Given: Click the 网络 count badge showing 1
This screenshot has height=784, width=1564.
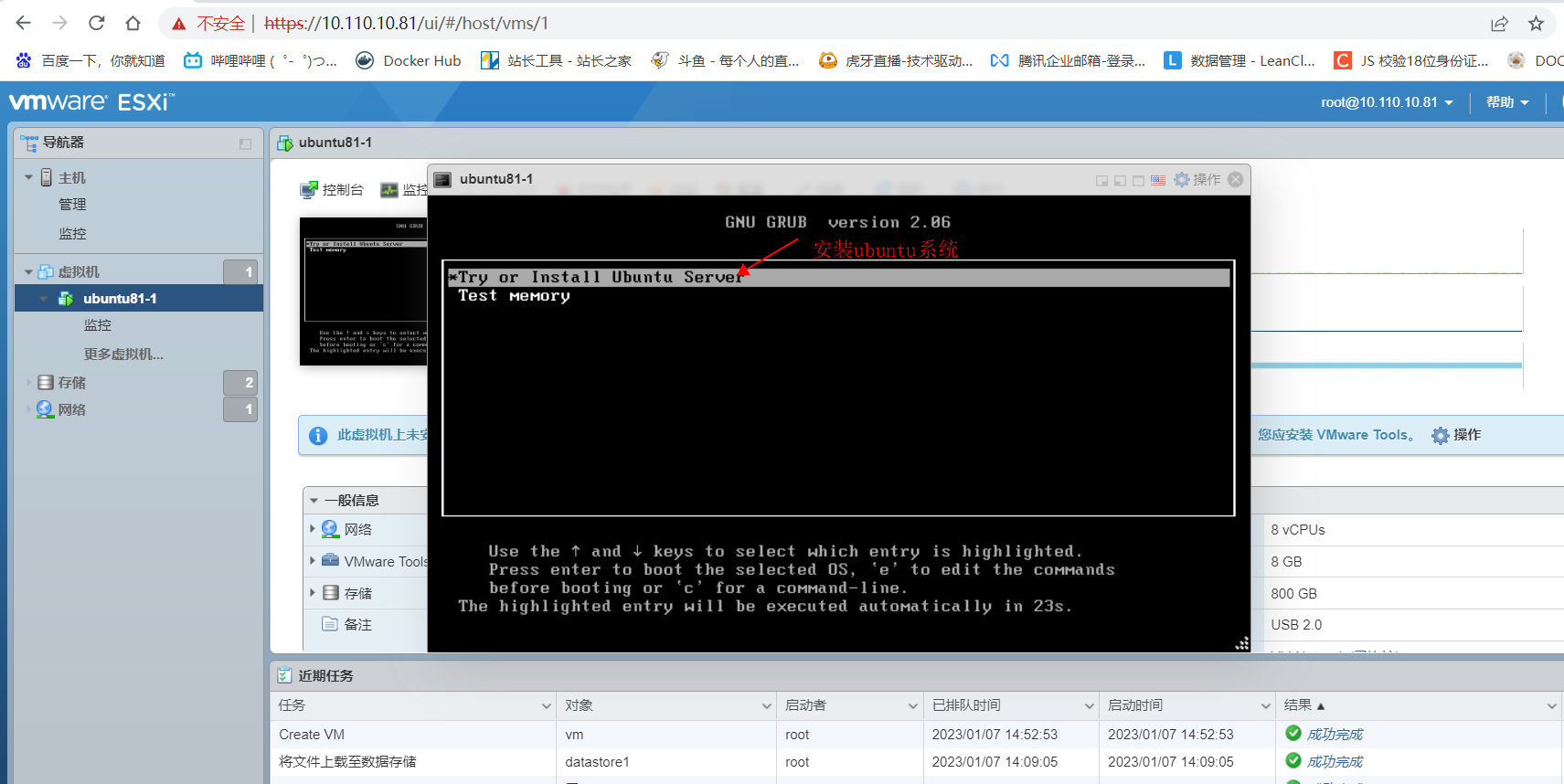Looking at the screenshot, I should tap(240, 409).
